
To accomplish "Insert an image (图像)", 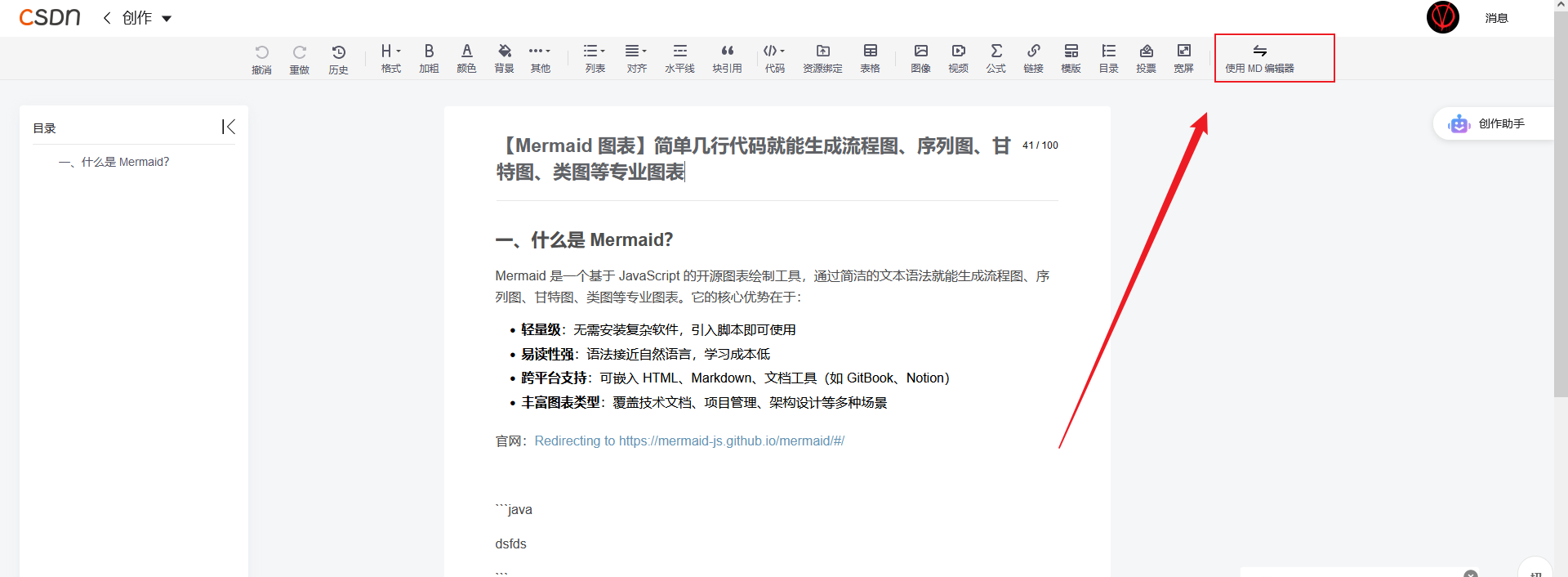I will click(x=920, y=58).
